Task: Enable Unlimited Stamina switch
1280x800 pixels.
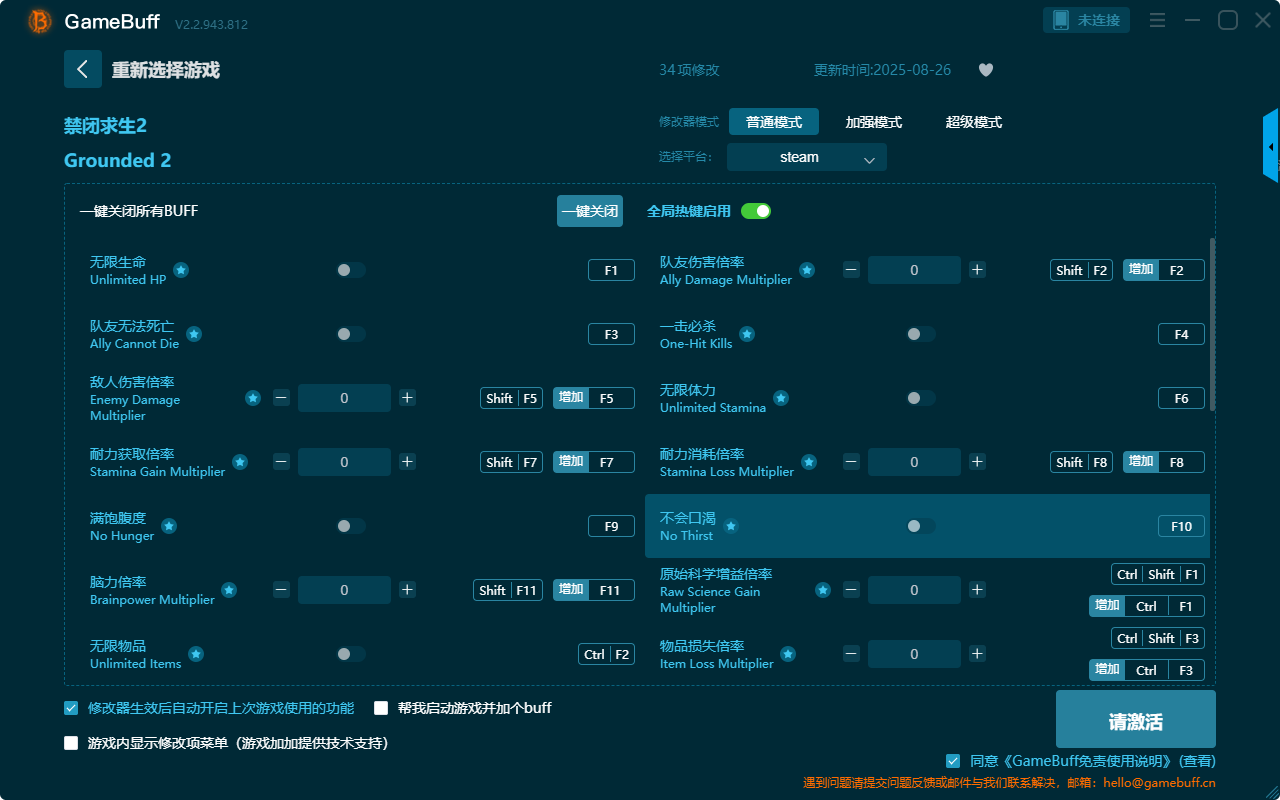Action: (x=920, y=398)
